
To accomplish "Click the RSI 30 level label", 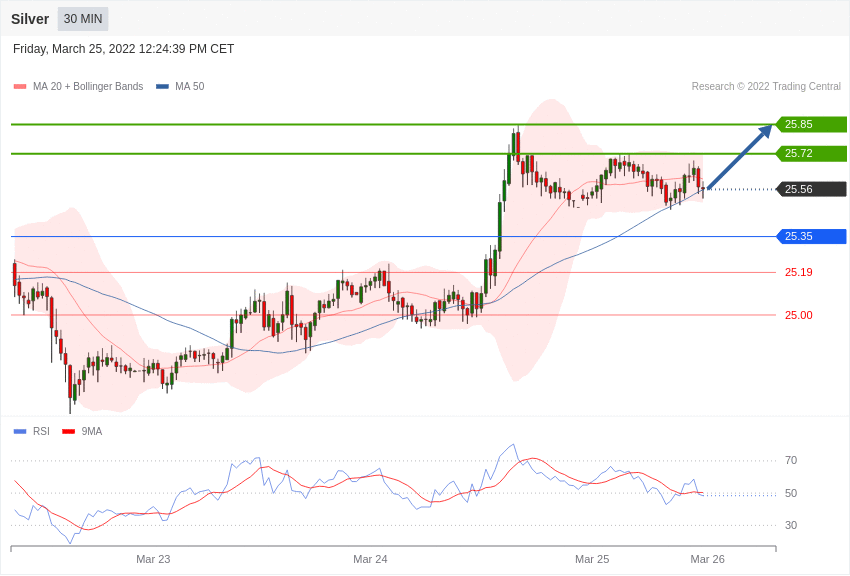I will click(x=791, y=525).
